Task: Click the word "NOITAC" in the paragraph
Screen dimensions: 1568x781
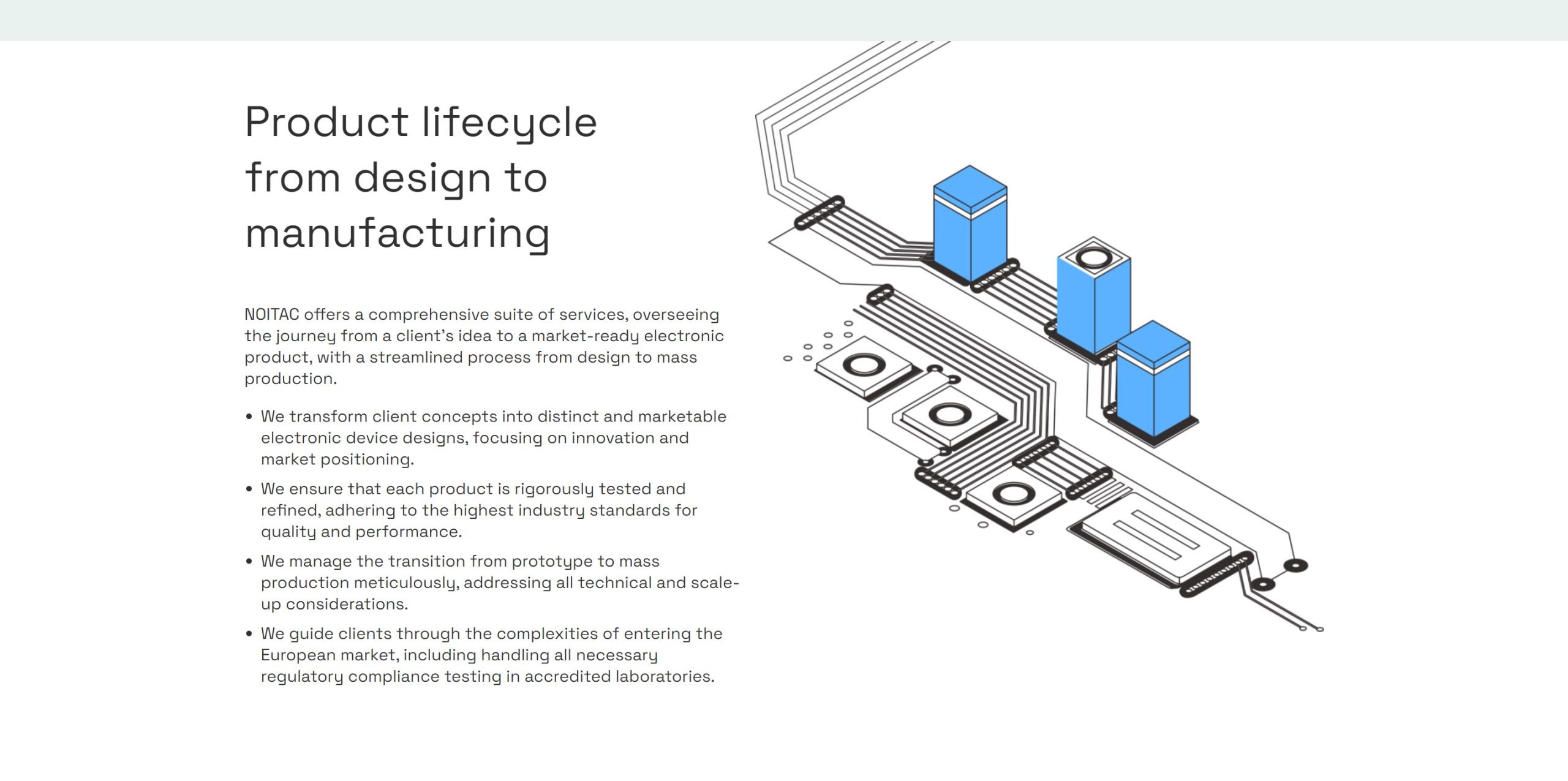Action: pyautogui.click(x=271, y=315)
